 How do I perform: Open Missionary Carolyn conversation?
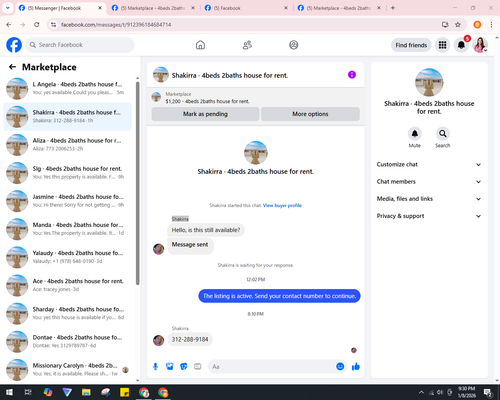[67, 370]
